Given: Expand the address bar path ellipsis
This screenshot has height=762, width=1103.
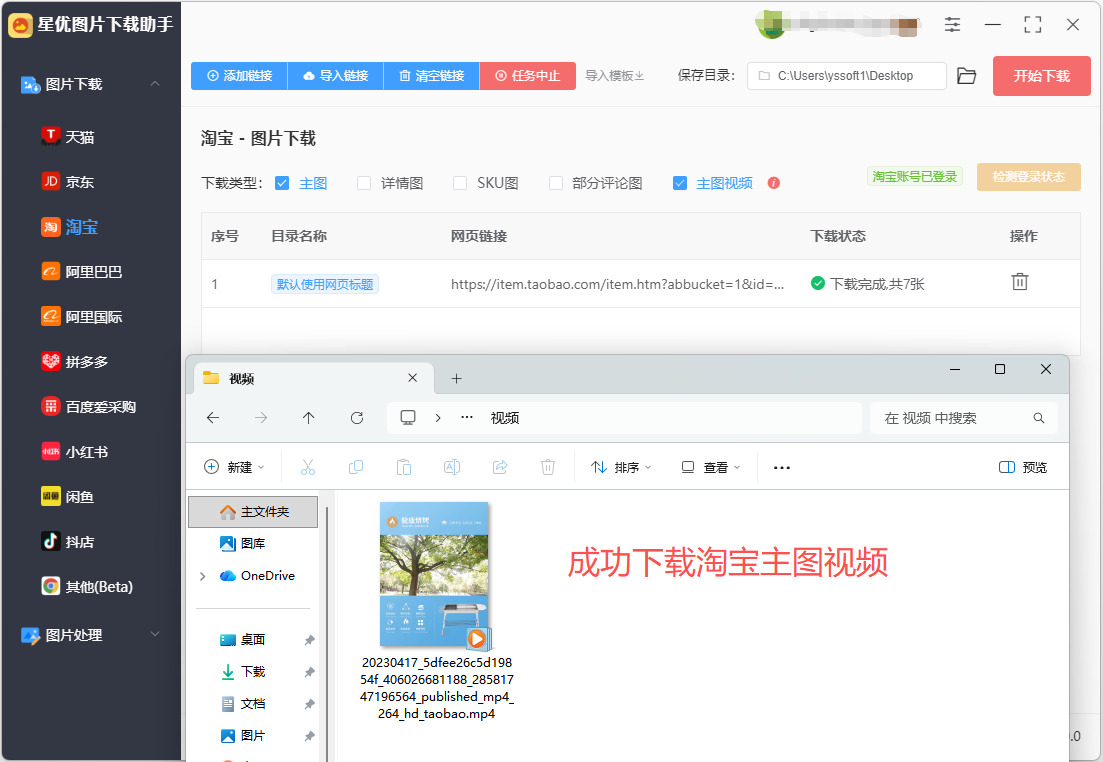Looking at the screenshot, I should click(466, 417).
